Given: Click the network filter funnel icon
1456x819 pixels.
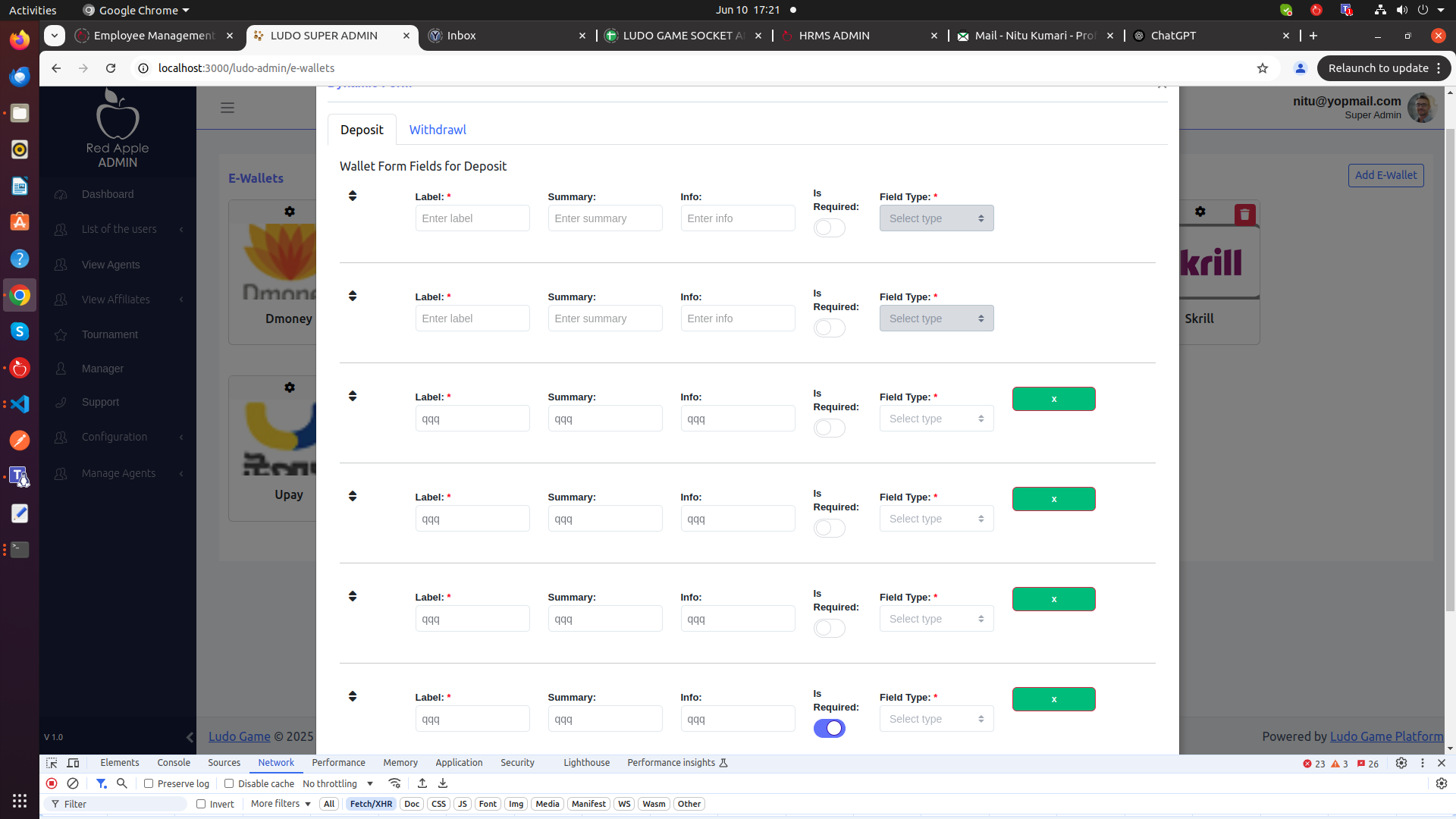Looking at the screenshot, I should [101, 783].
